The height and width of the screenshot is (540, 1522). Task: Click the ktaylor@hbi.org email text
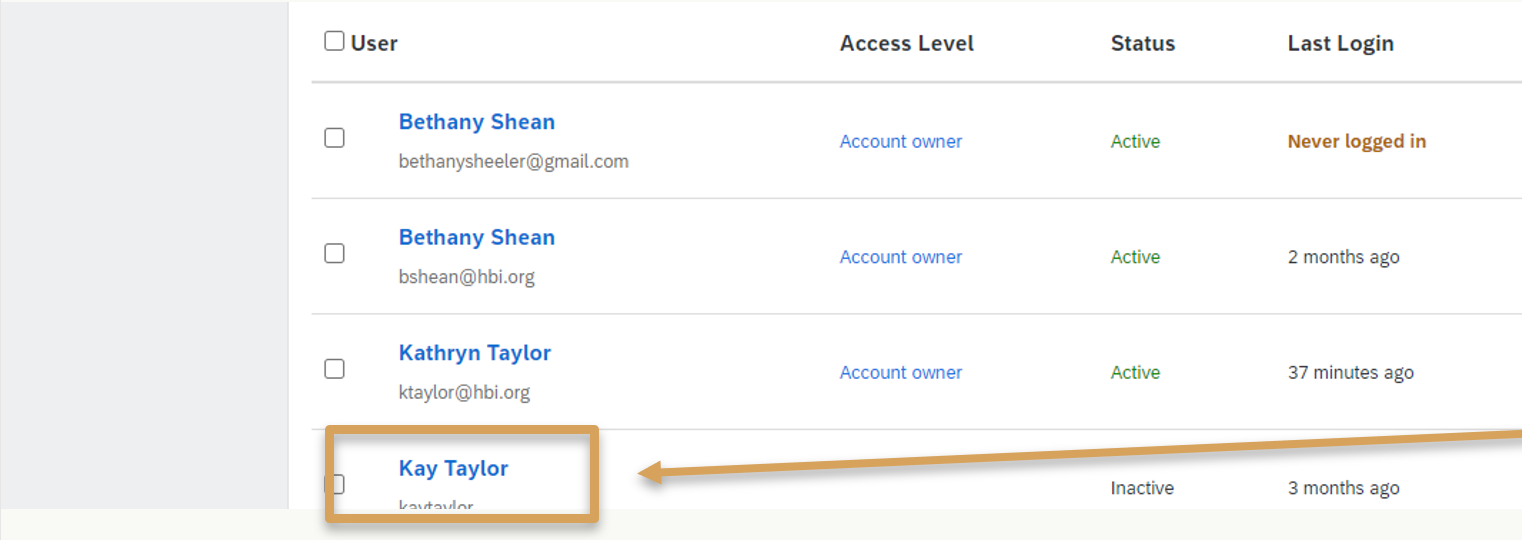[x=464, y=393]
